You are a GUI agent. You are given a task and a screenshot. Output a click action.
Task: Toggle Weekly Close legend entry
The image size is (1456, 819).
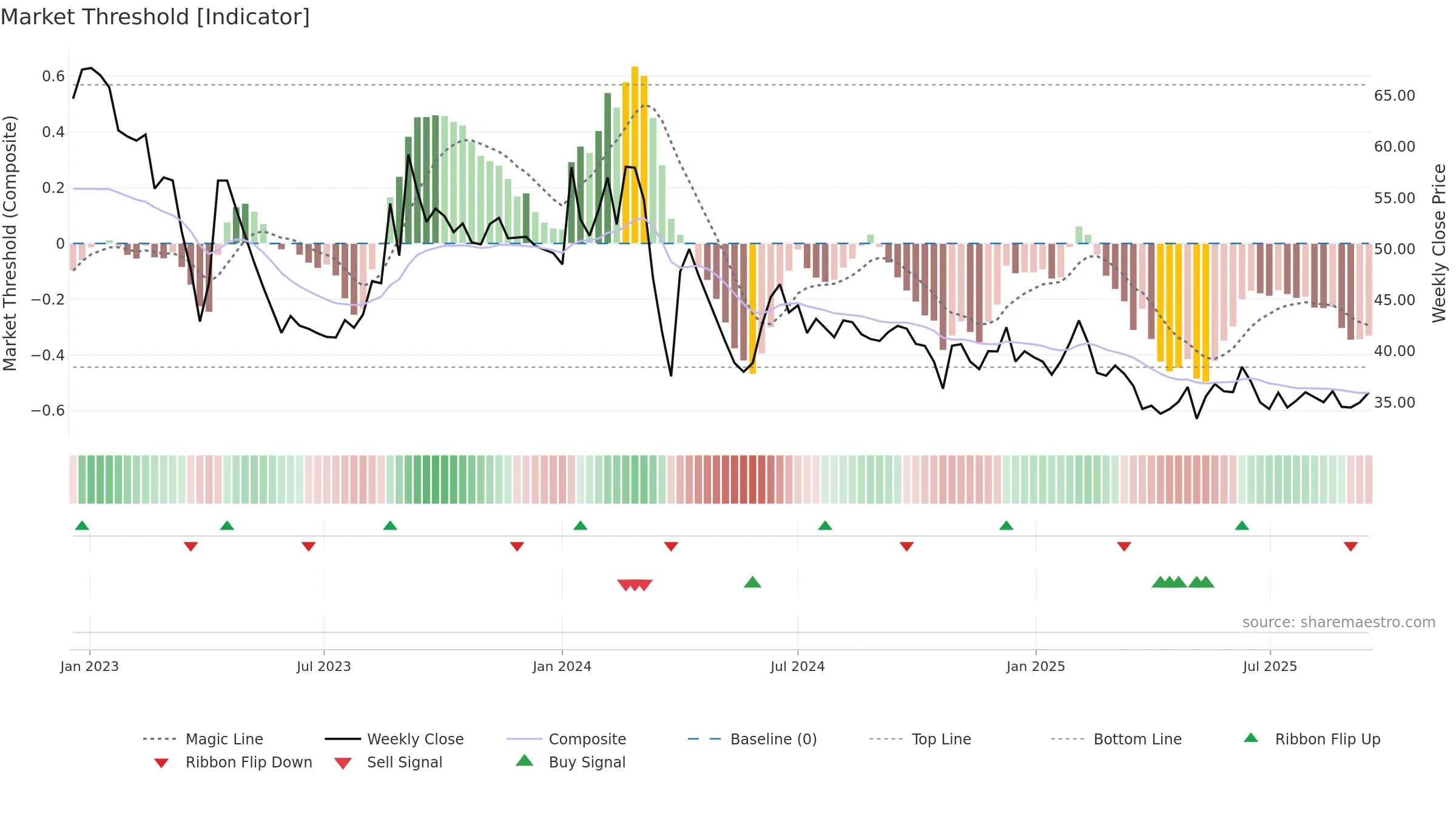[394, 739]
